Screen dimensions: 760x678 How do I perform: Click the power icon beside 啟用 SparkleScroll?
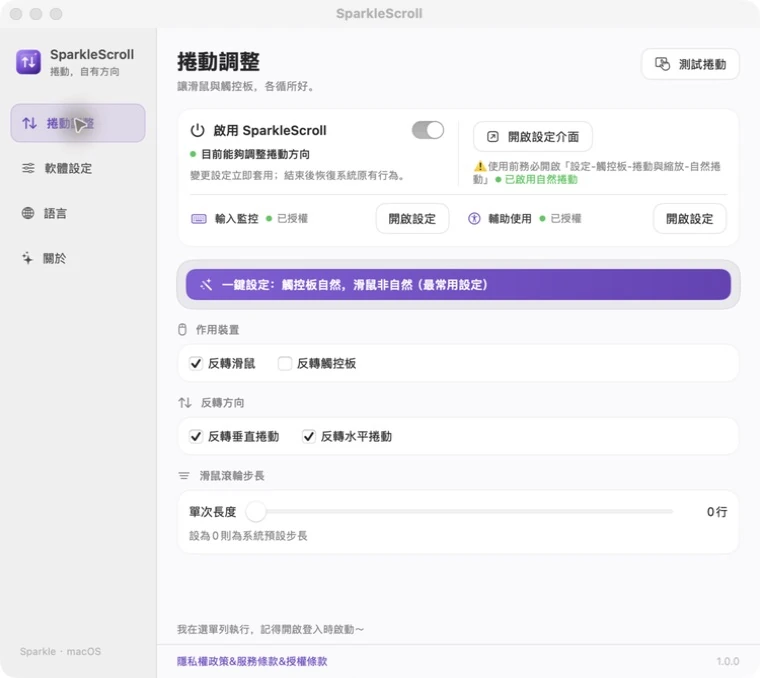[197, 130]
